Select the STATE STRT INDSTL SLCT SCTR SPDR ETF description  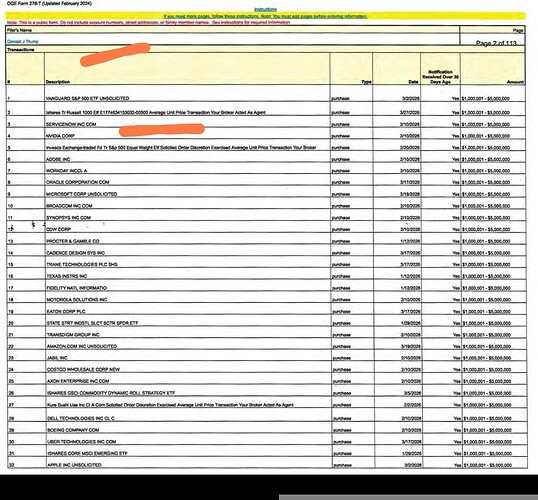[x=92, y=323]
